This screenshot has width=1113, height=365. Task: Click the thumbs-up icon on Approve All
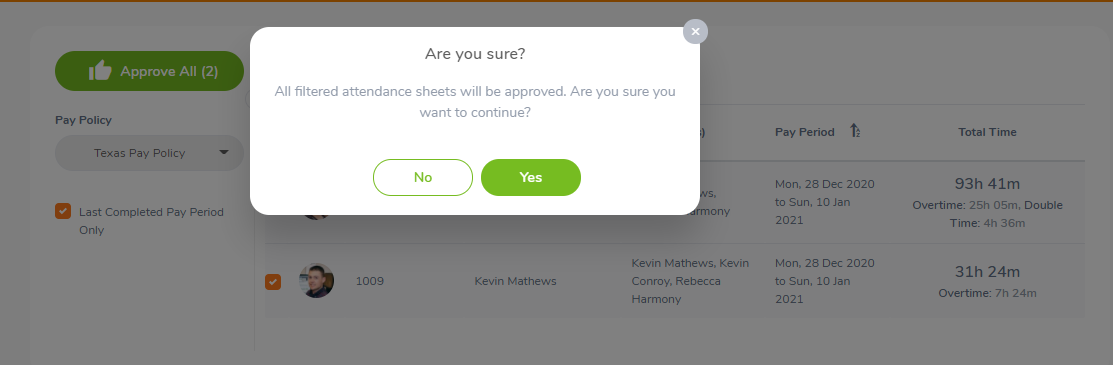point(100,71)
